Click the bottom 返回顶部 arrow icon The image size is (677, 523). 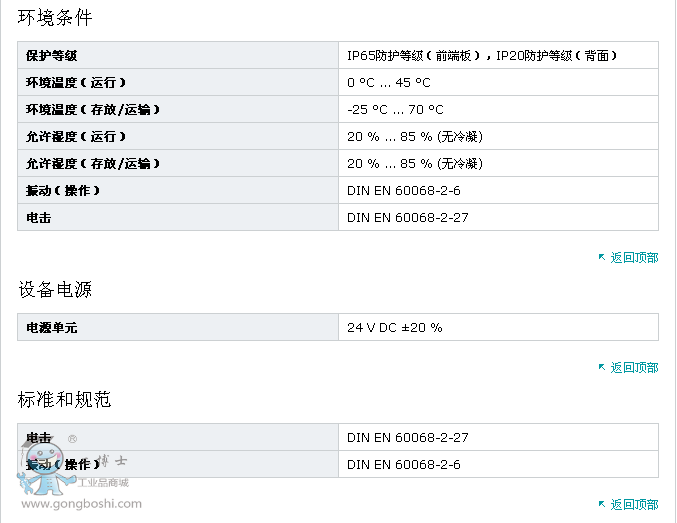point(602,505)
